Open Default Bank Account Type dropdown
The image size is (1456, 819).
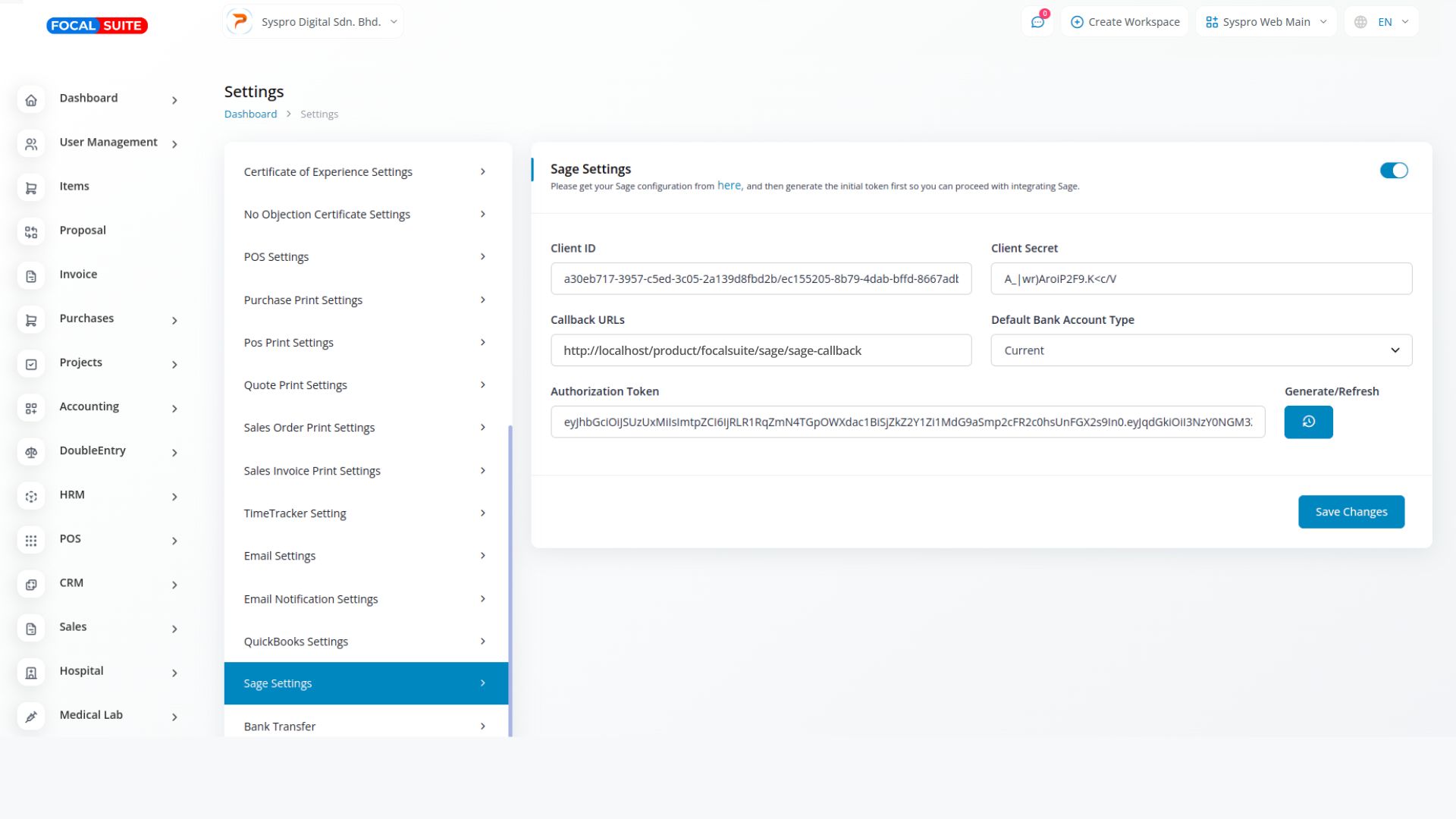1201,350
